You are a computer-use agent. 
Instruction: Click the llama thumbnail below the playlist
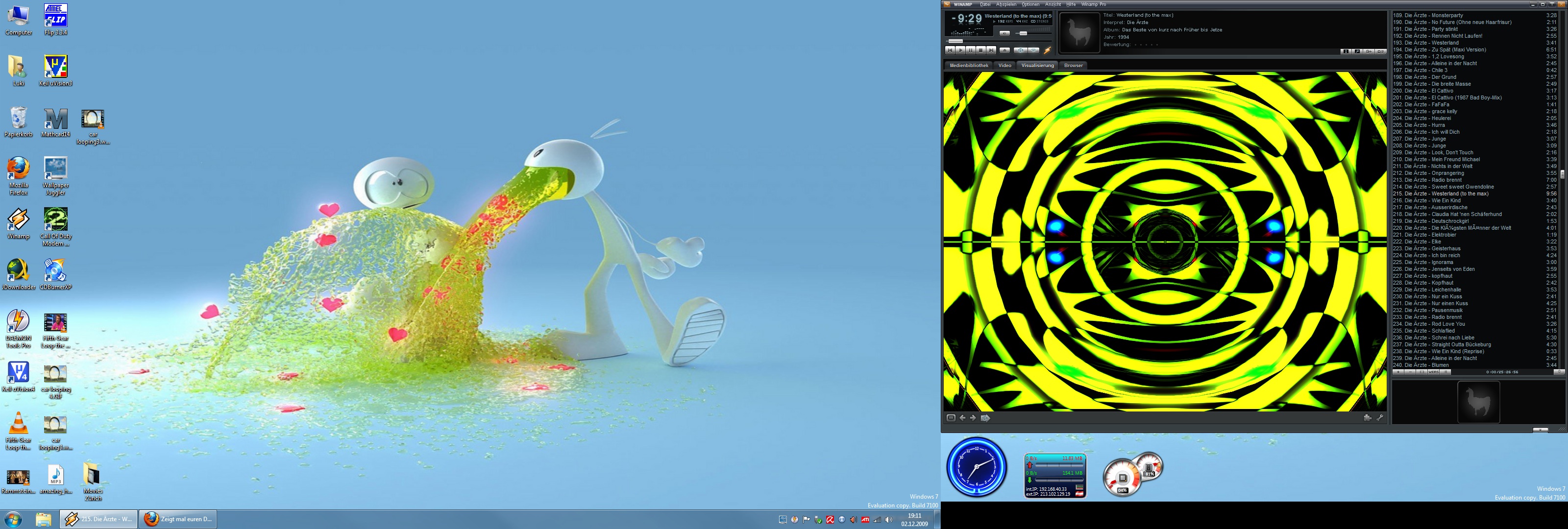coord(1478,402)
